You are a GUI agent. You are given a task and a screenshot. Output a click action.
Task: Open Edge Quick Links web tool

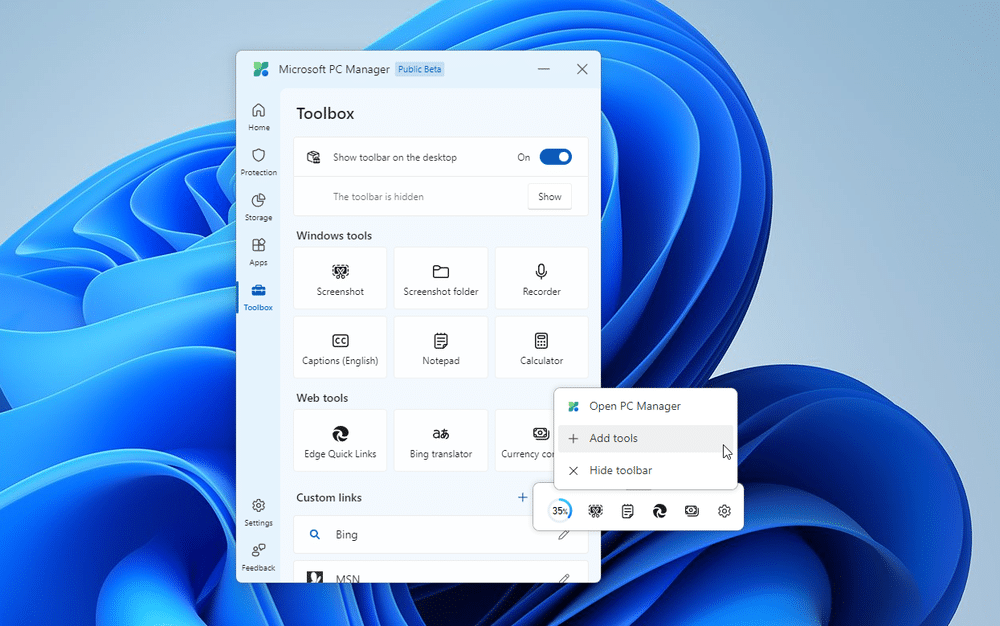click(340, 441)
